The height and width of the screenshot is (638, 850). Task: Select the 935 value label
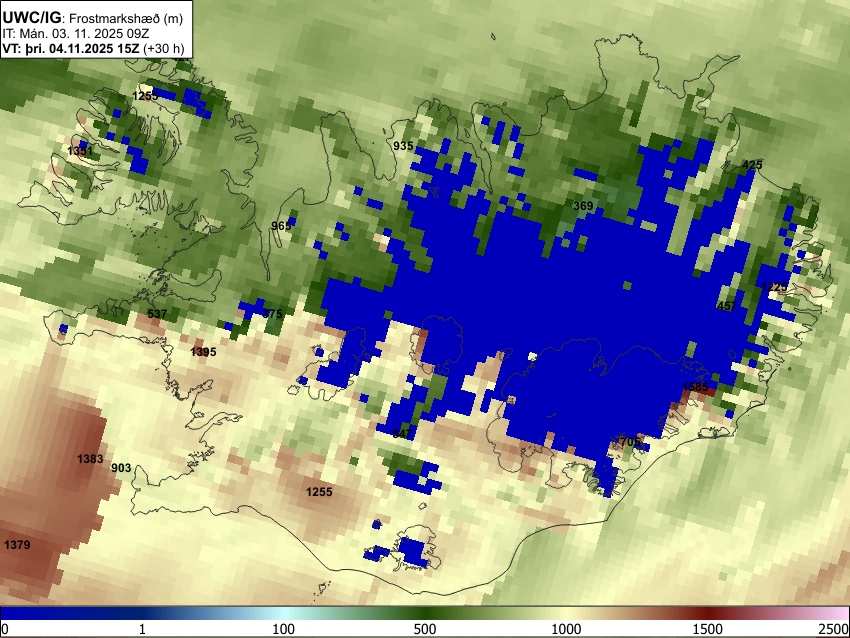click(403, 145)
